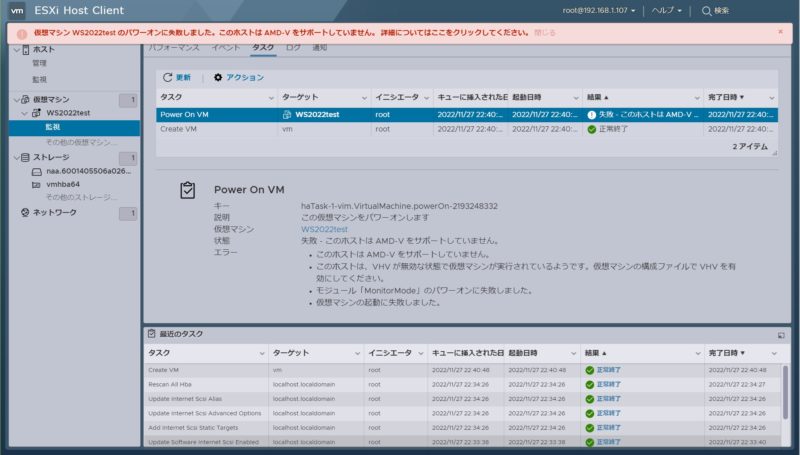The width and height of the screenshot is (800, 455).
Task: Sort by イニシエータ column in task table
Action: coord(397,97)
